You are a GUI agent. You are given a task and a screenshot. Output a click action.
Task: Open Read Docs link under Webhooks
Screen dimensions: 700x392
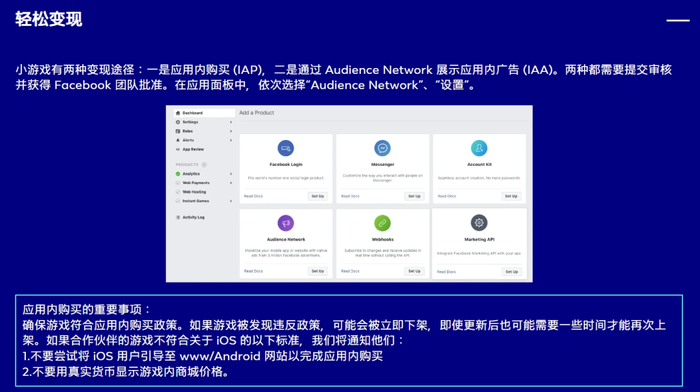pyautogui.click(x=350, y=271)
